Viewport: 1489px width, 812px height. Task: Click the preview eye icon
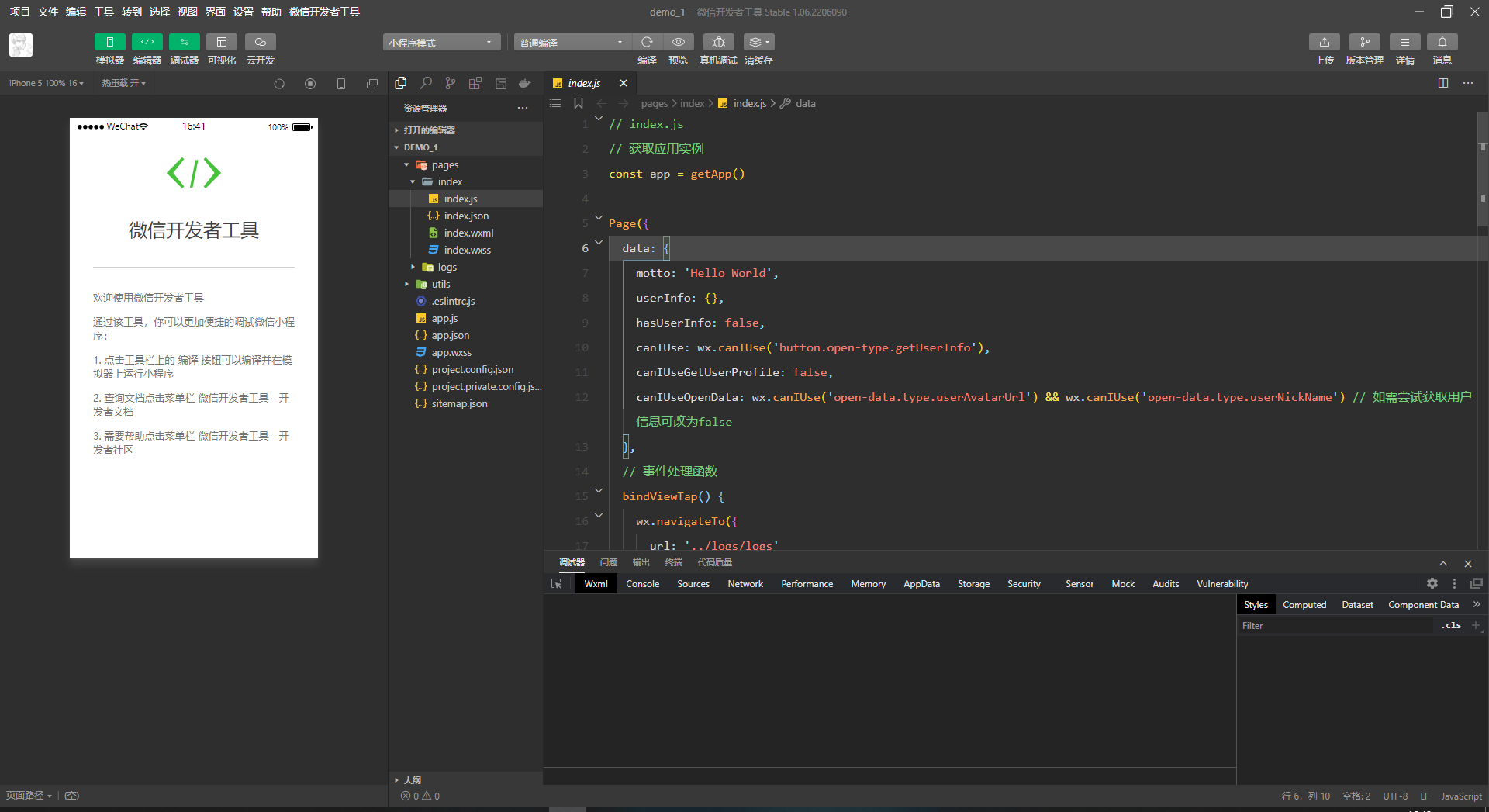click(679, 42)
